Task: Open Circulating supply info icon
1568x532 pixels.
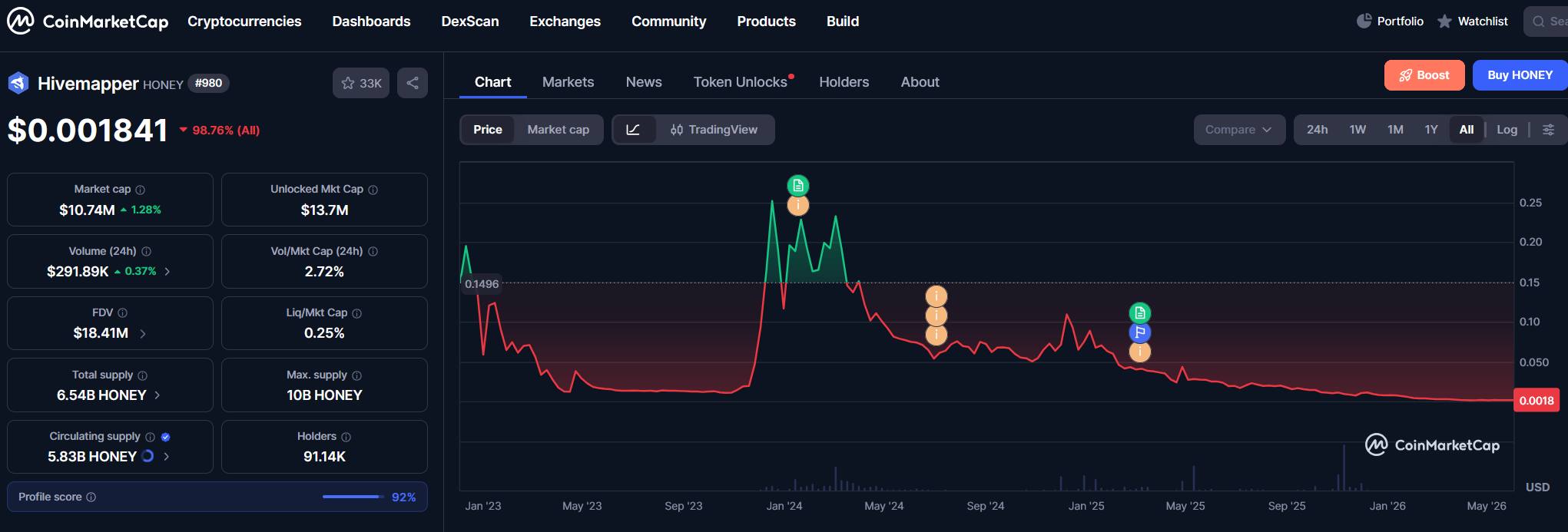Action: tap(150, 437)
